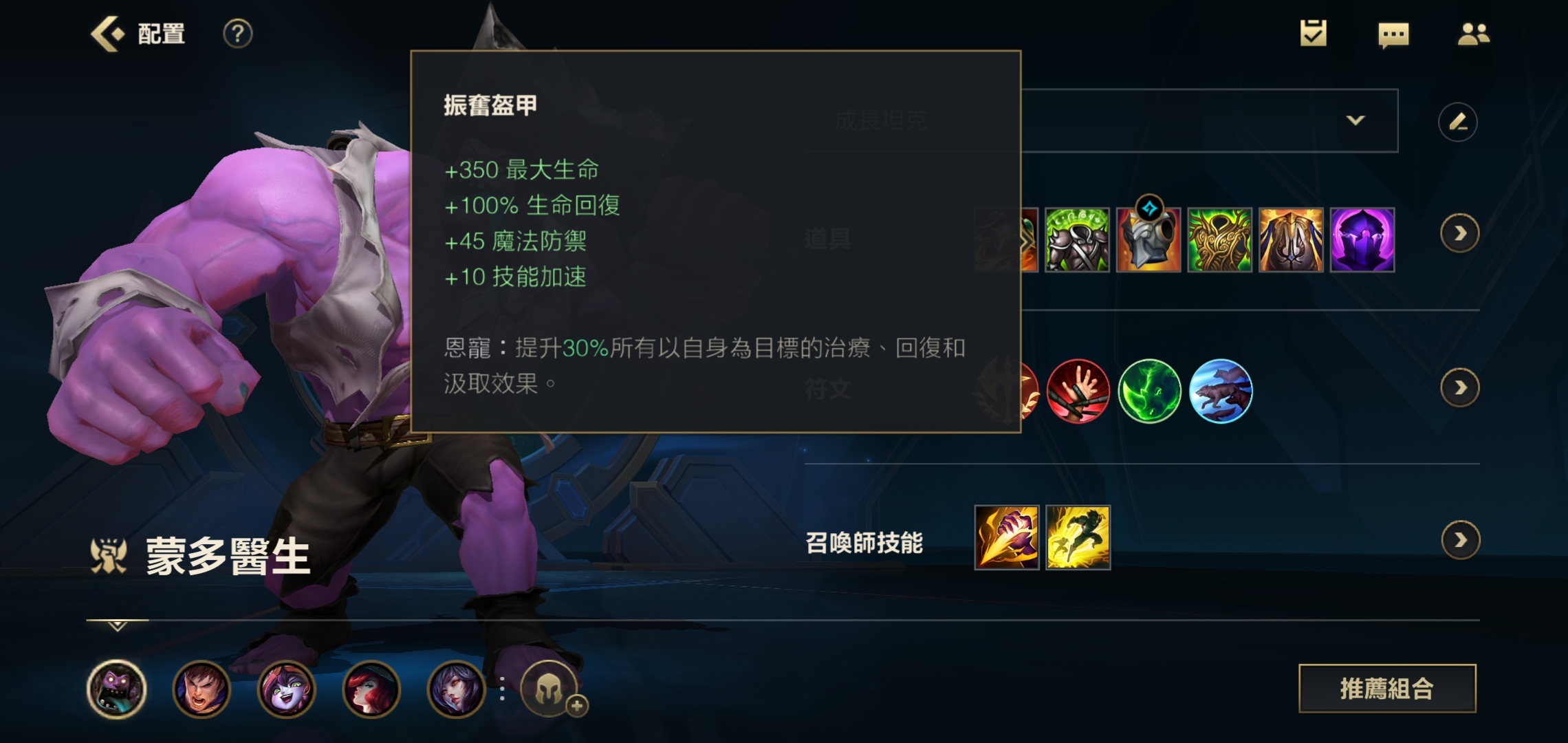Select the Flash summoner spell icon

coord(1078,537)
